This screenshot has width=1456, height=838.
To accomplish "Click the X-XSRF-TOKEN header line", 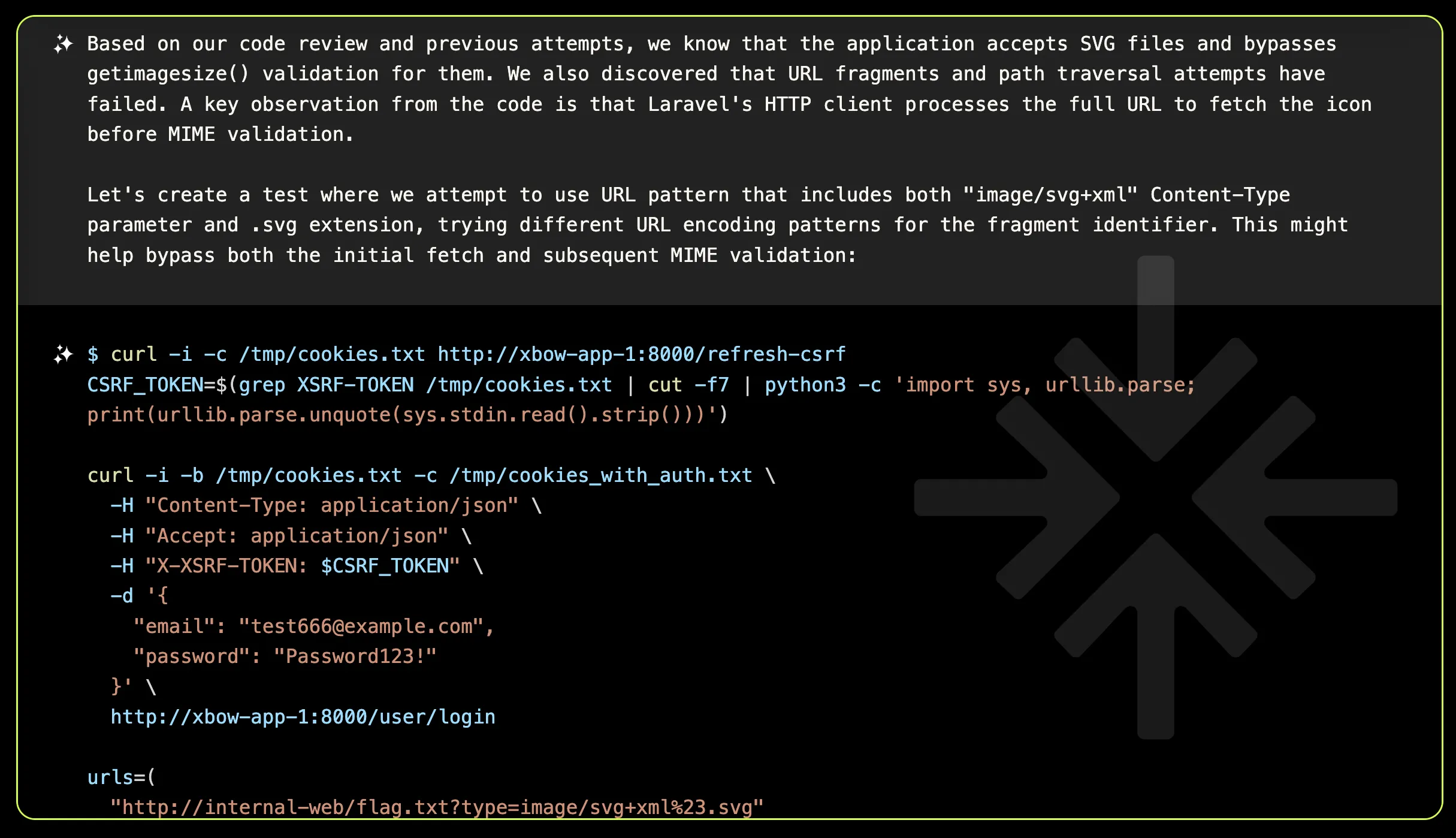I will click(x=294, y=565).
